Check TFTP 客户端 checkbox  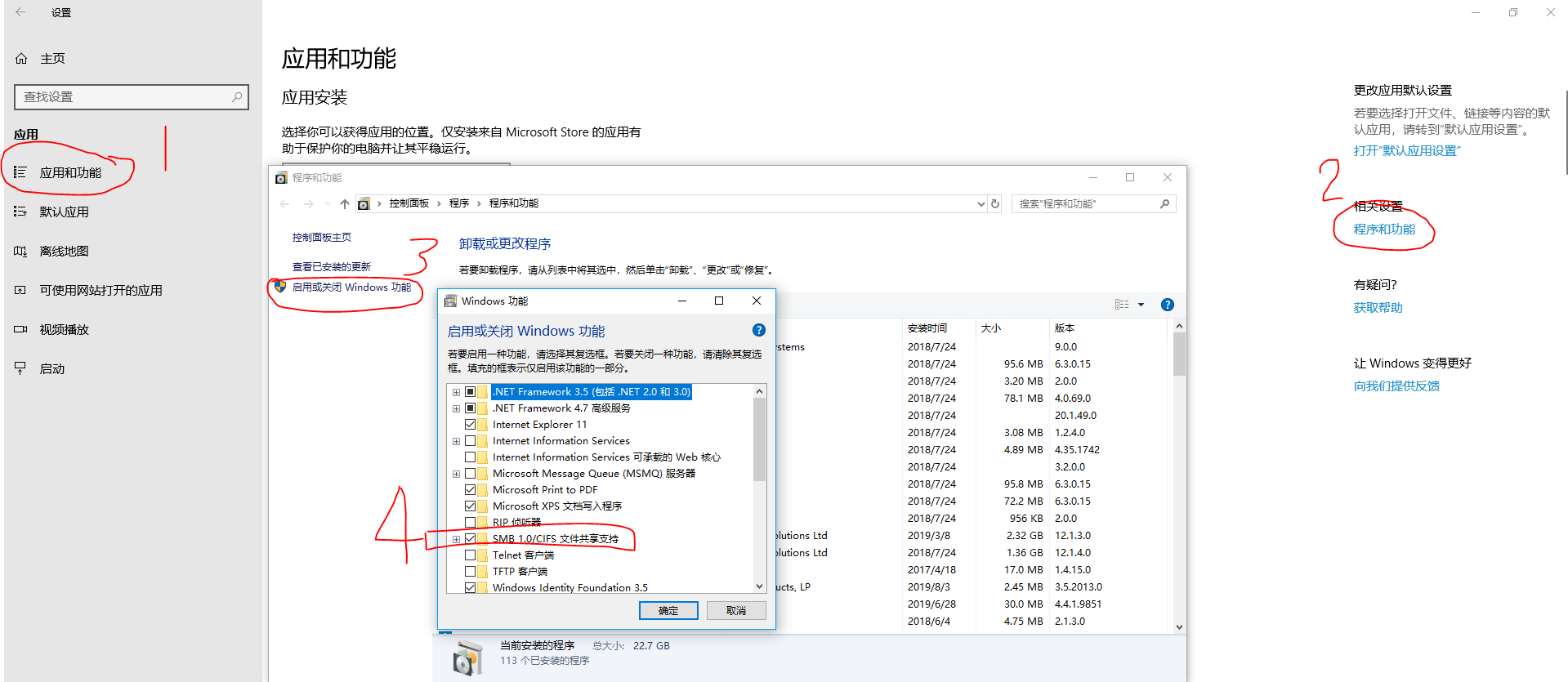tap(470, 572)
